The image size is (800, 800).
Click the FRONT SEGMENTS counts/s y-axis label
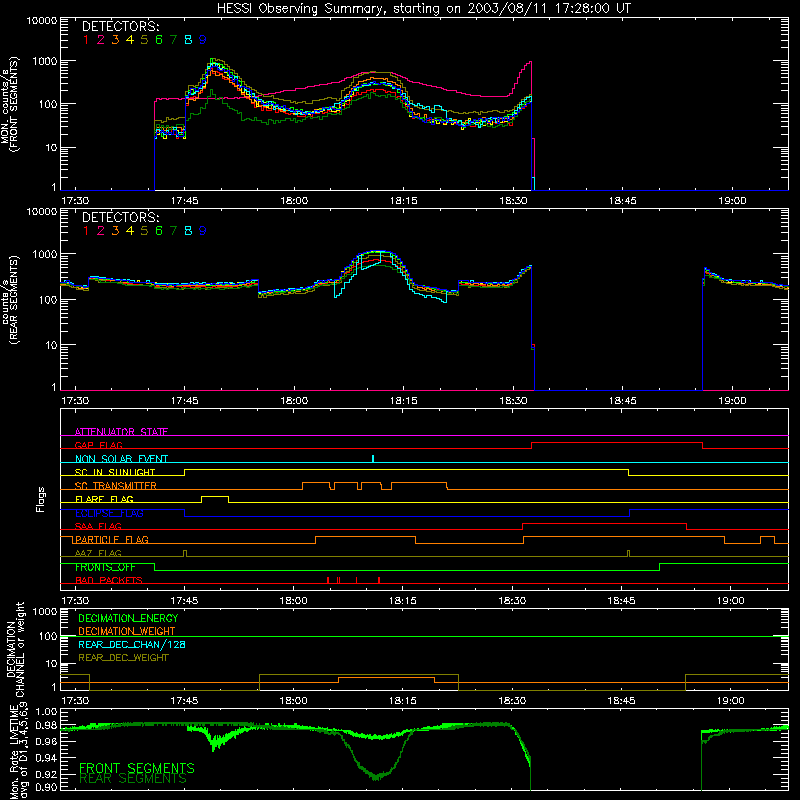point(9,104)
